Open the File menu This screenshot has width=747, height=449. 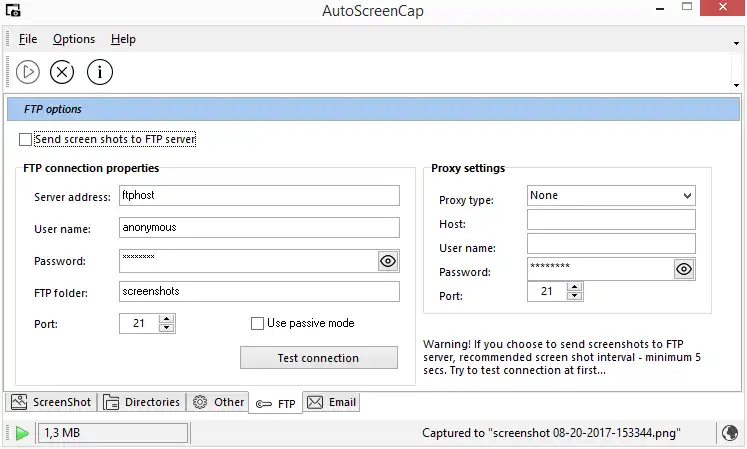point(27,39)
